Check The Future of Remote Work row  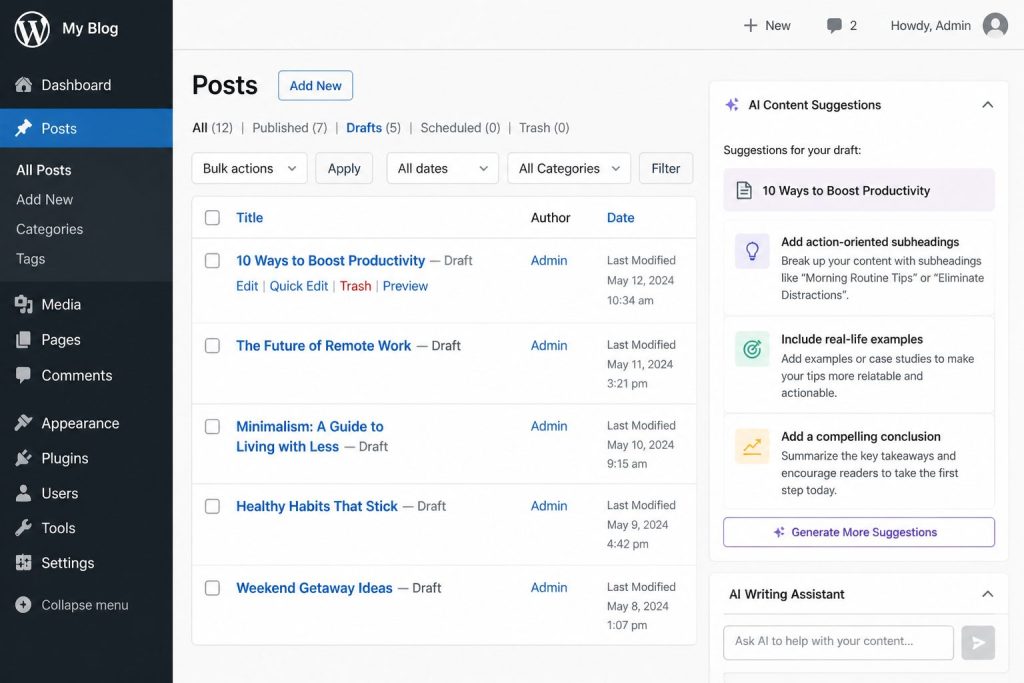pos(212,345)
